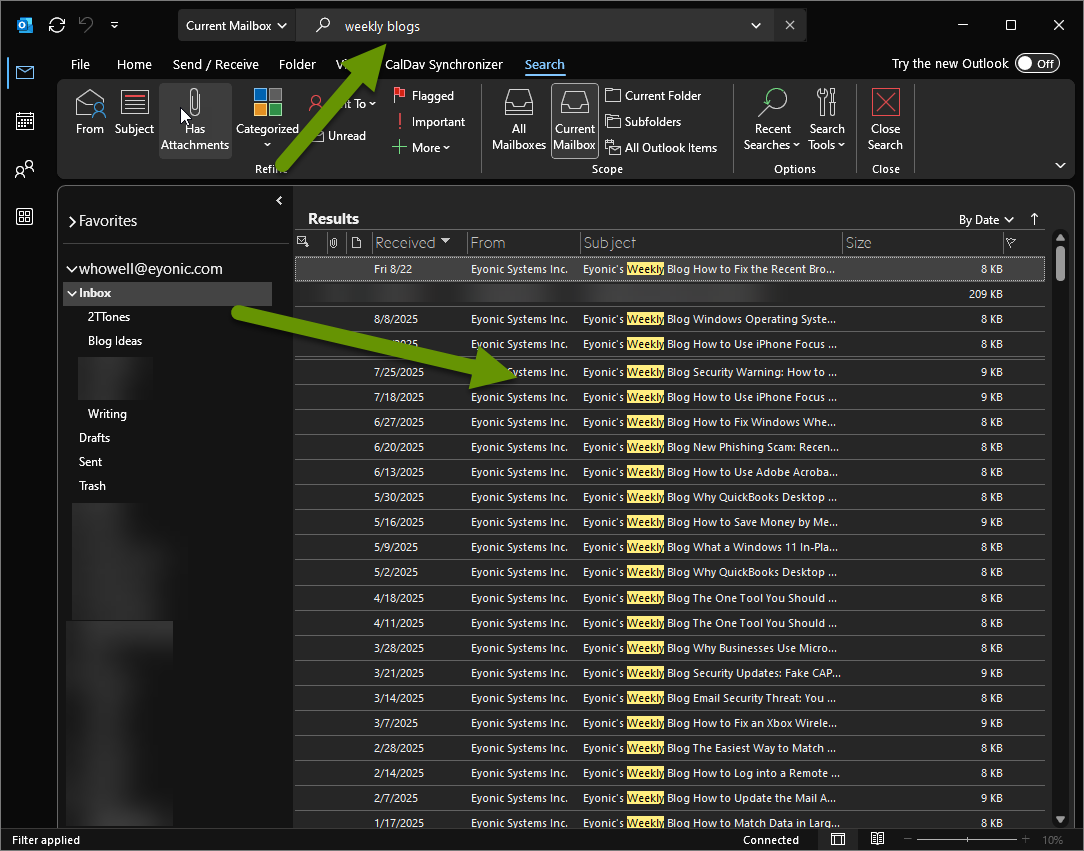Select the Search ribbon tab
The height and width of the screenshot is (851, 1084).
point(545,64)
